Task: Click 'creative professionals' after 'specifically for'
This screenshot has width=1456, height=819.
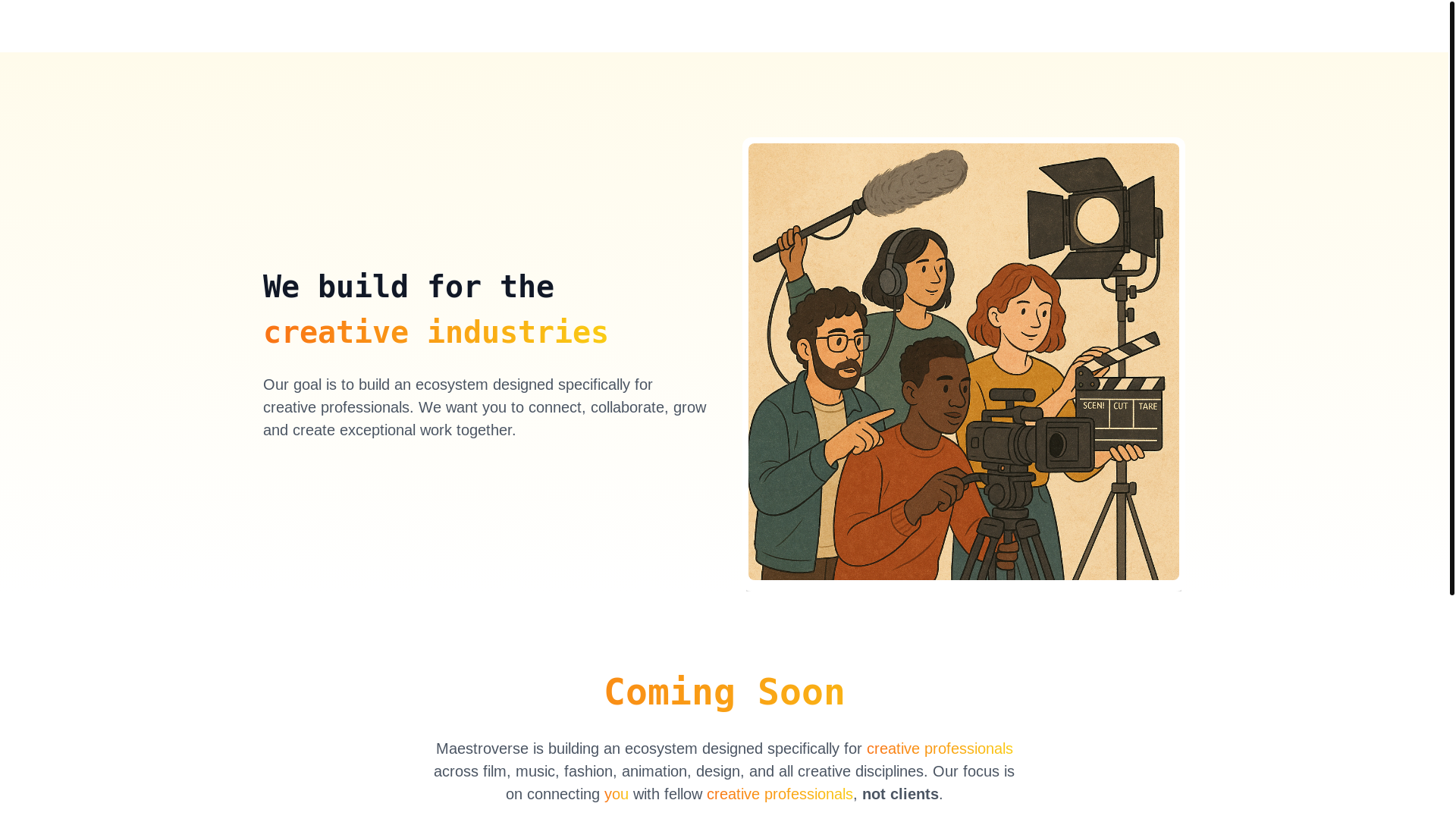Action: point(940,748)
